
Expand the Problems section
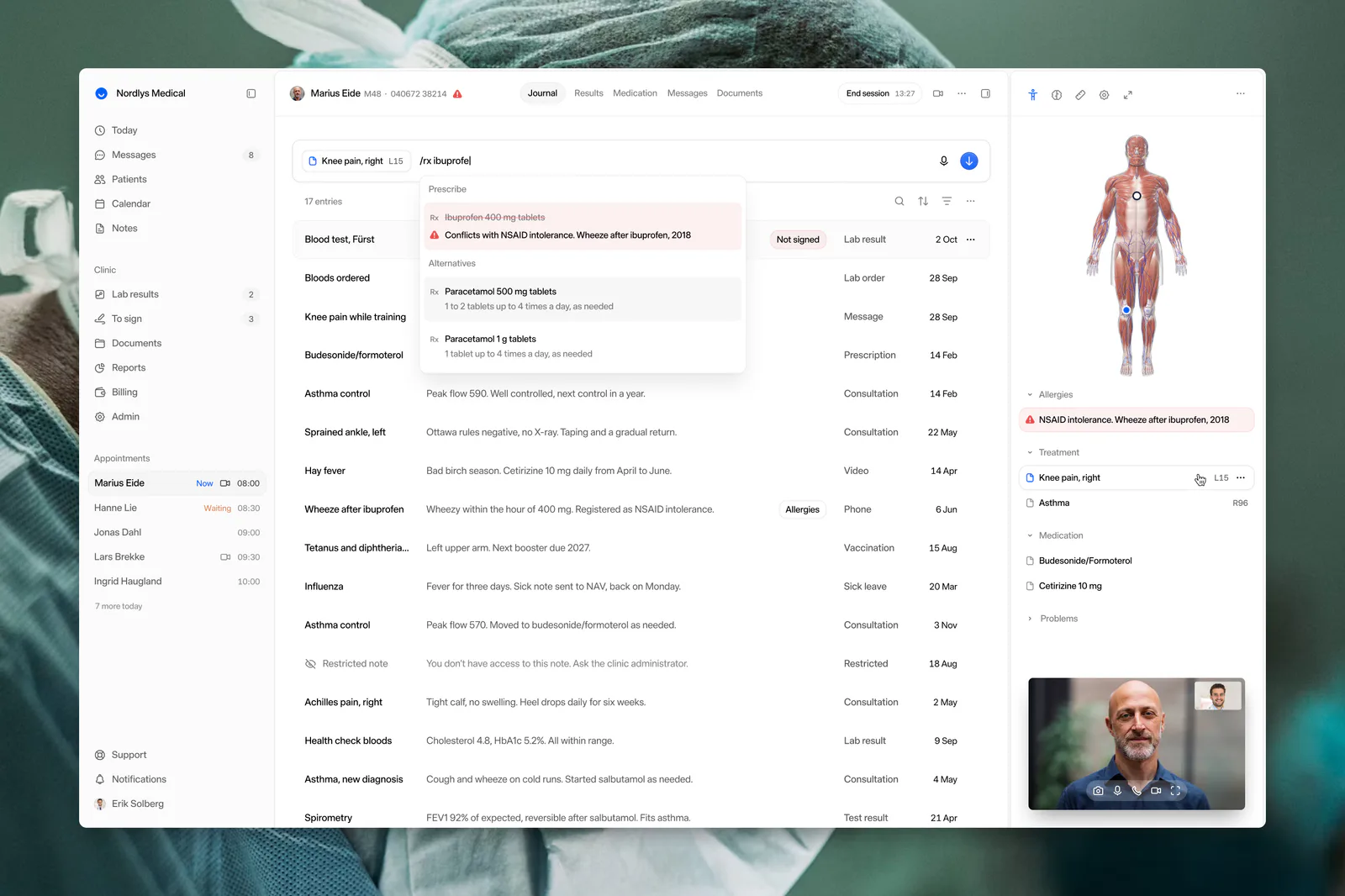pyautogui.click(x=1030, y=619)
